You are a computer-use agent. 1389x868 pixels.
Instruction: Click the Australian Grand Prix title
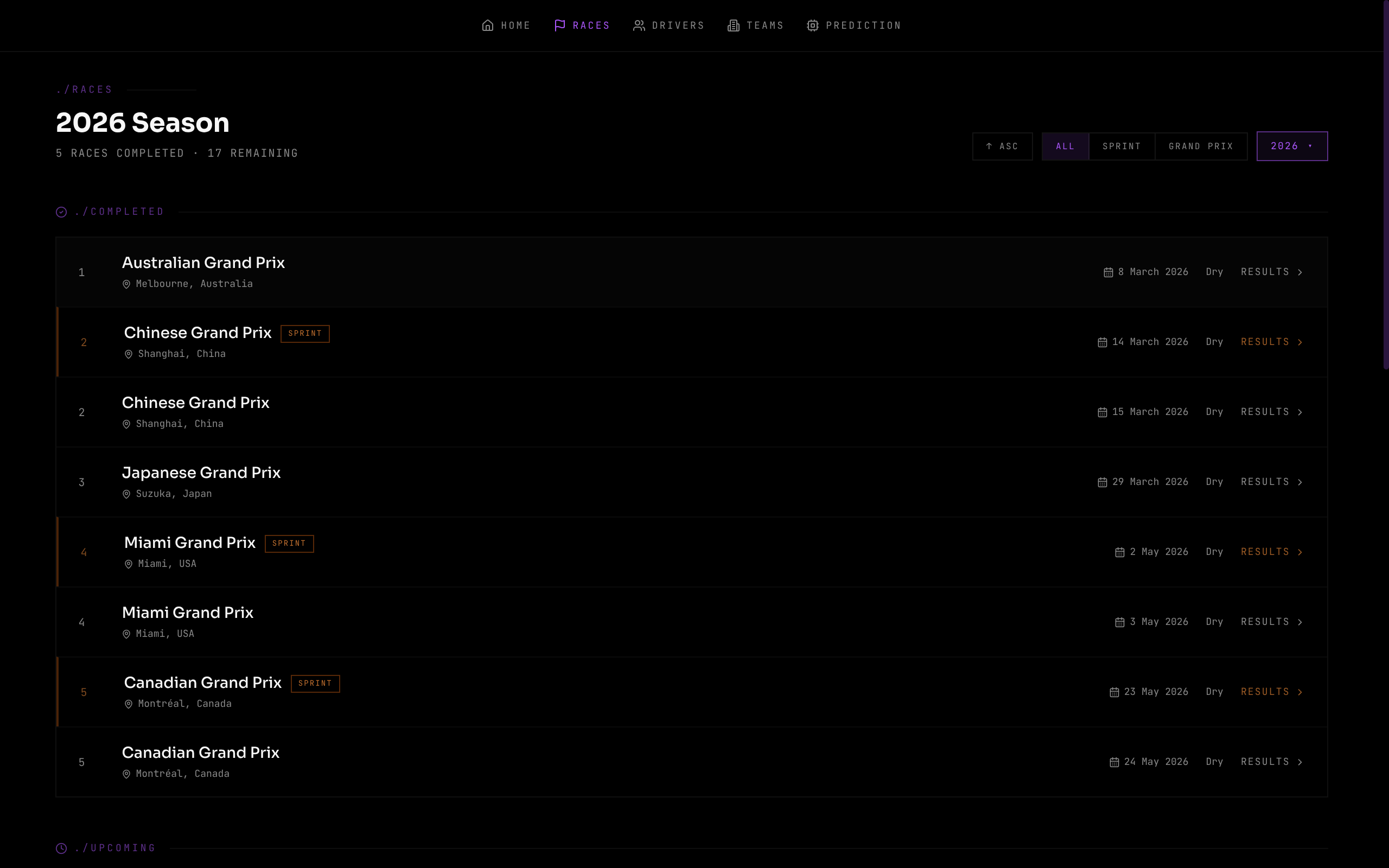coord(203,263)
